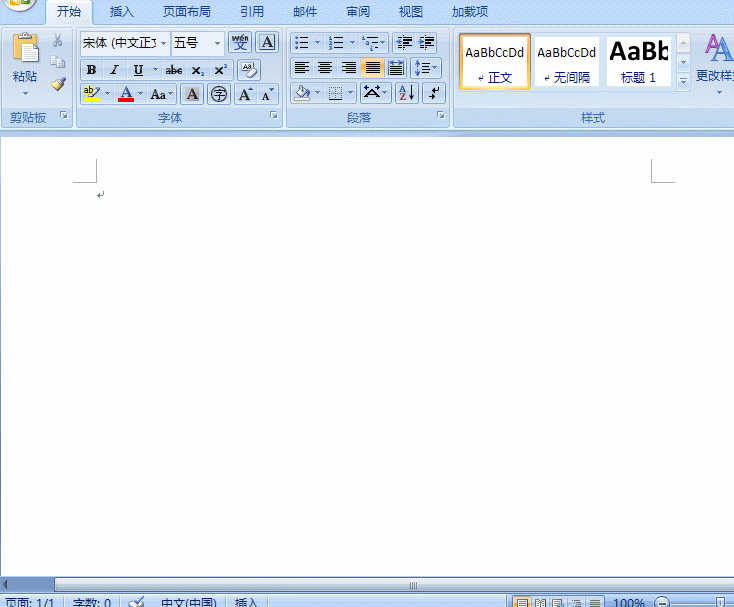The width and height of the screenshot is (734, 607).
Task: Apply the 标题 1 style
Action: (639, 61)
